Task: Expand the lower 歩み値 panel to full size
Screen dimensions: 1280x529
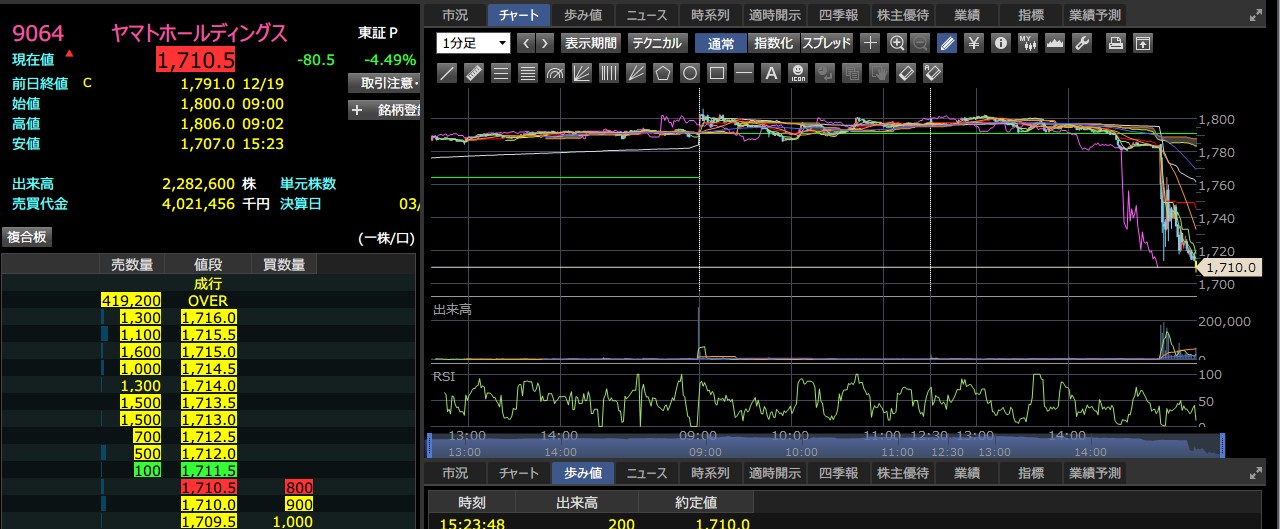Action: coord(1257,473)
